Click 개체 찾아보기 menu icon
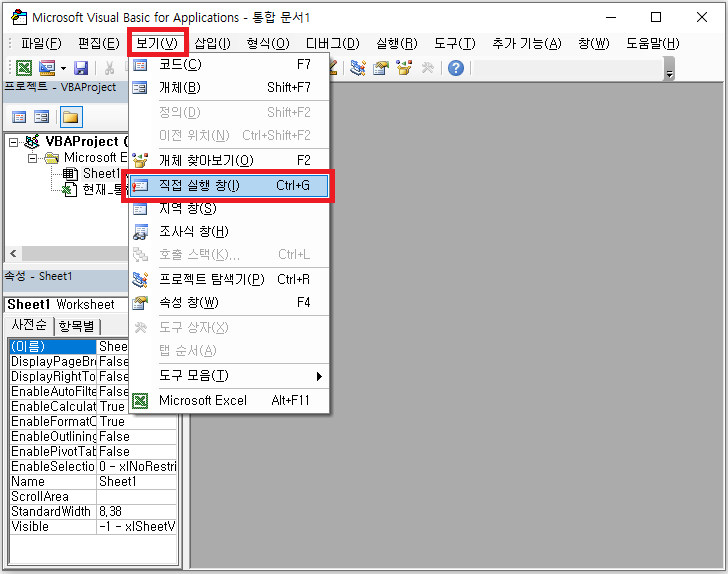Image resolution: width=728 pixels, height=574 pixels. 140,161
